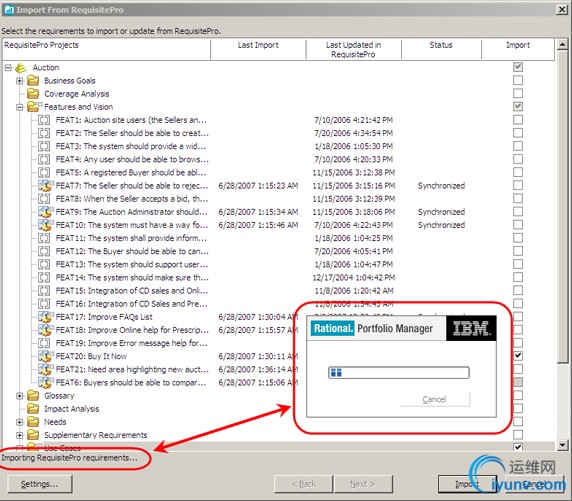The height and width of the screenshot is (501, 572).
Task: Select FEAT13: The system should support user
Action: point(132,264)
